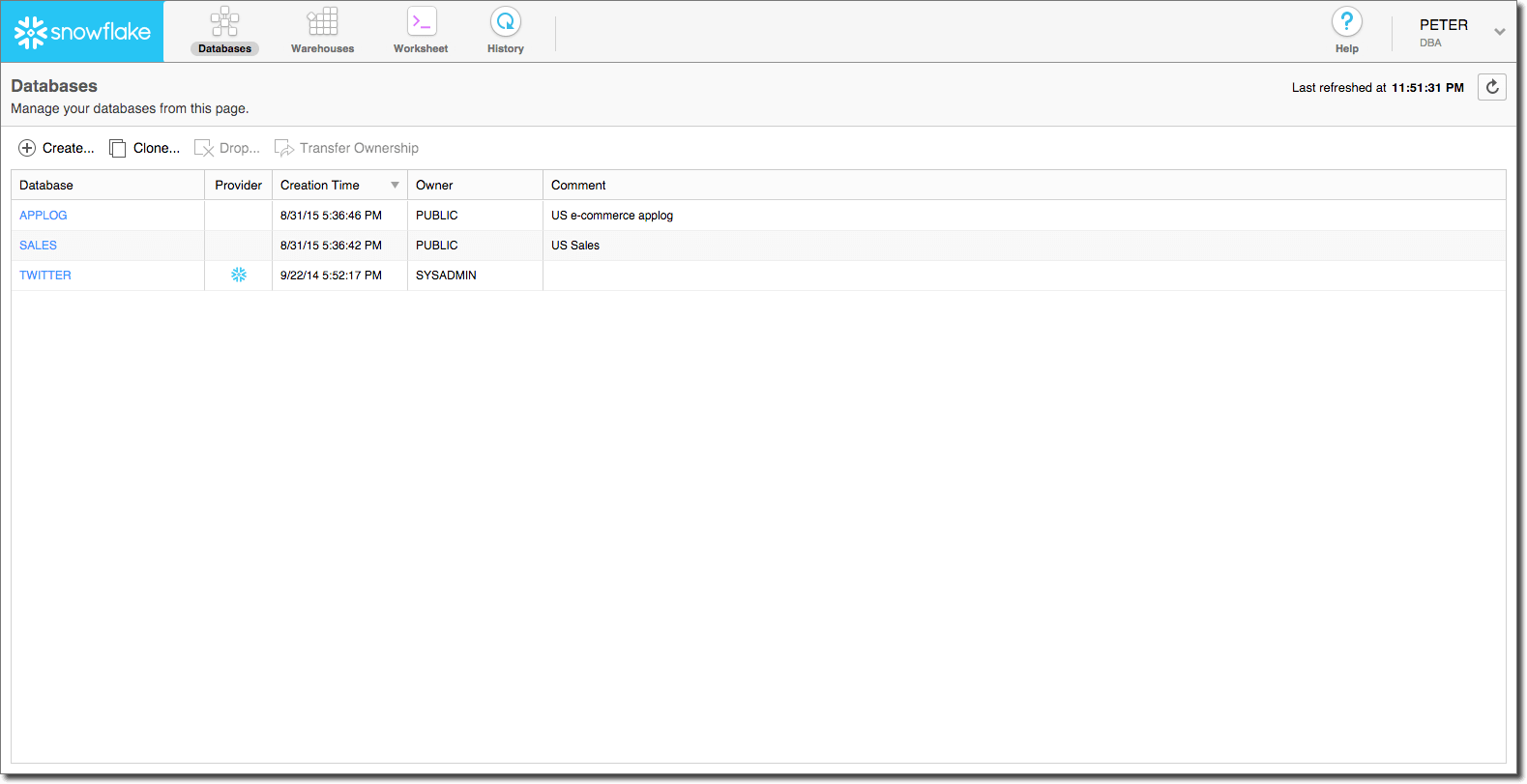Select the '9/22/14 5:52:17 PM' cell
The image size is (1527, 784).
pyautogui.click(x=339, y=276)
